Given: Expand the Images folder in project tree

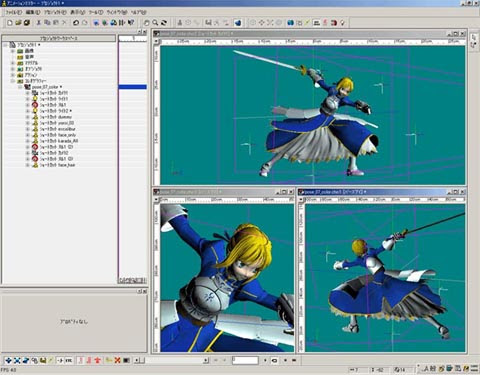Looking at the screenshot, I should (x=13, y=51).
